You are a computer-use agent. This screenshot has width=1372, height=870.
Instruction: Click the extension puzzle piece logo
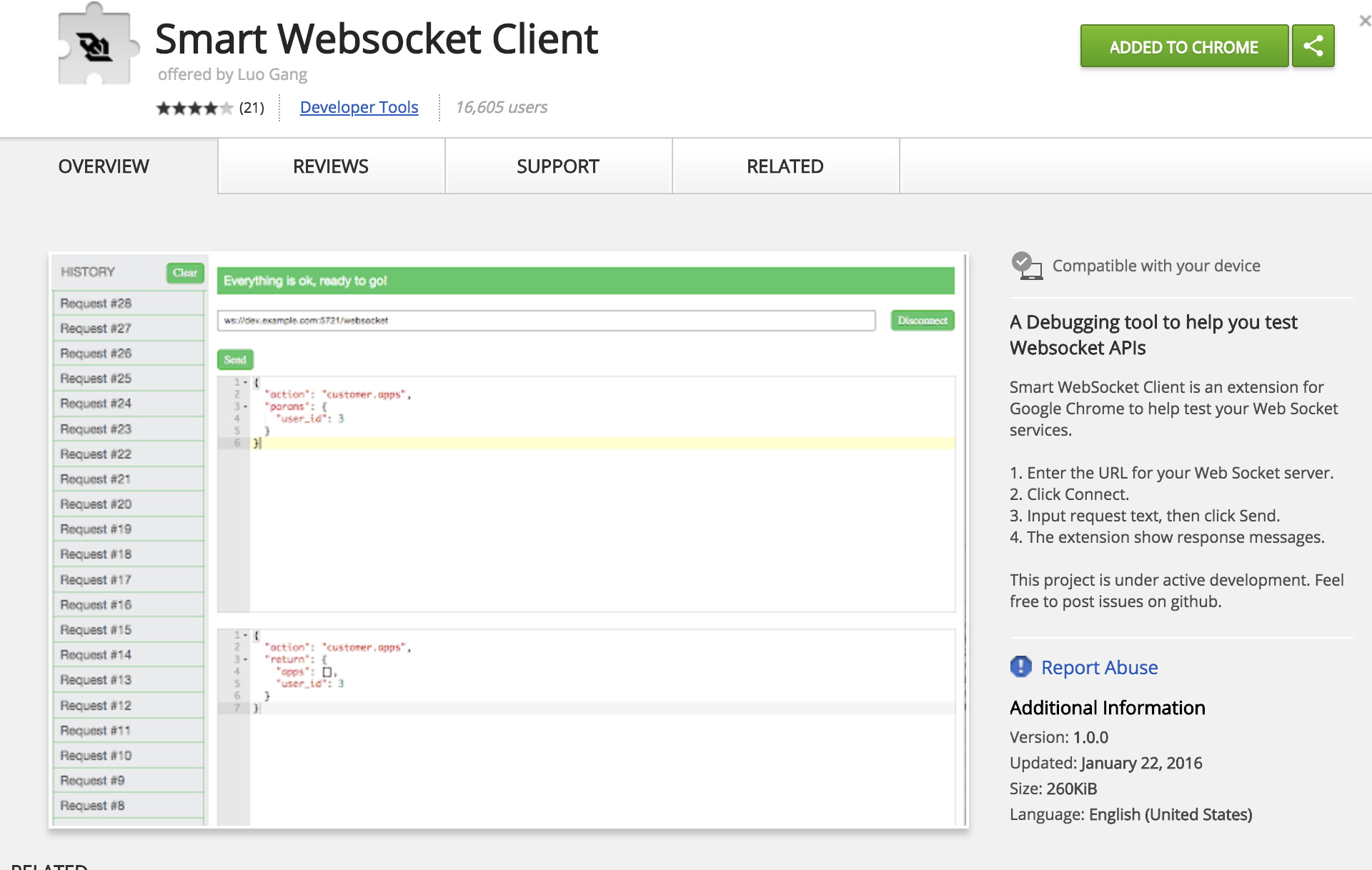pos(96,46)
